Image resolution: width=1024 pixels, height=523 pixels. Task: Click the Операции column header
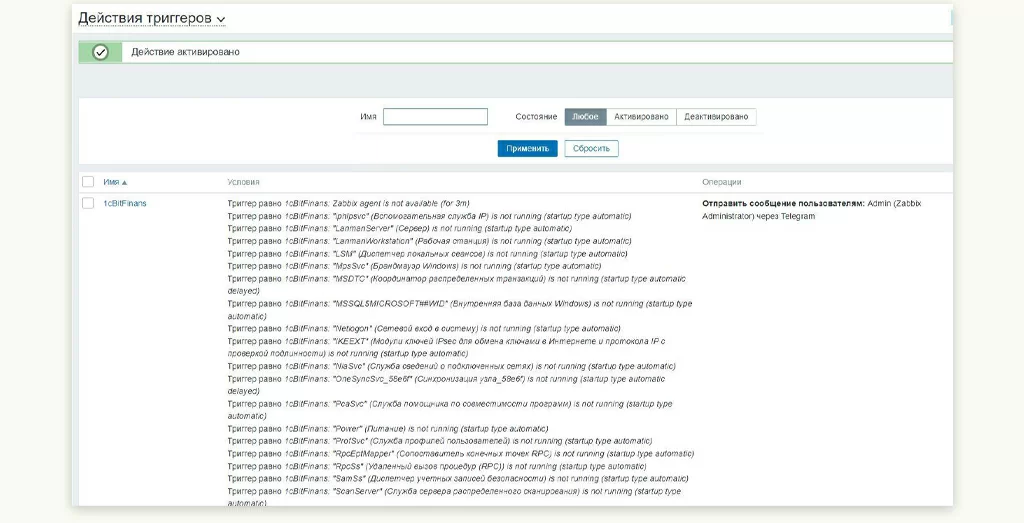(x=722, y=182)
